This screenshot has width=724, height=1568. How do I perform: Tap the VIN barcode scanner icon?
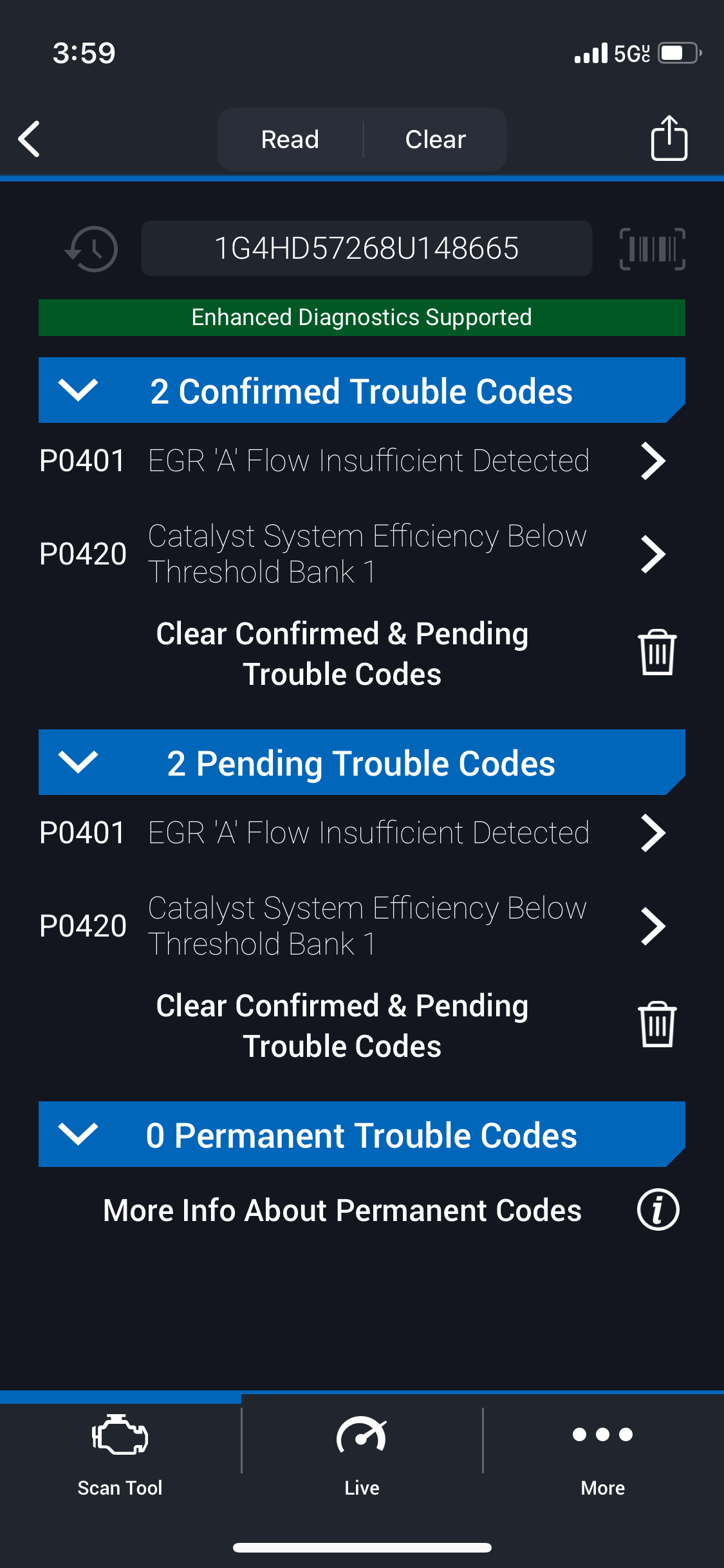652,249
